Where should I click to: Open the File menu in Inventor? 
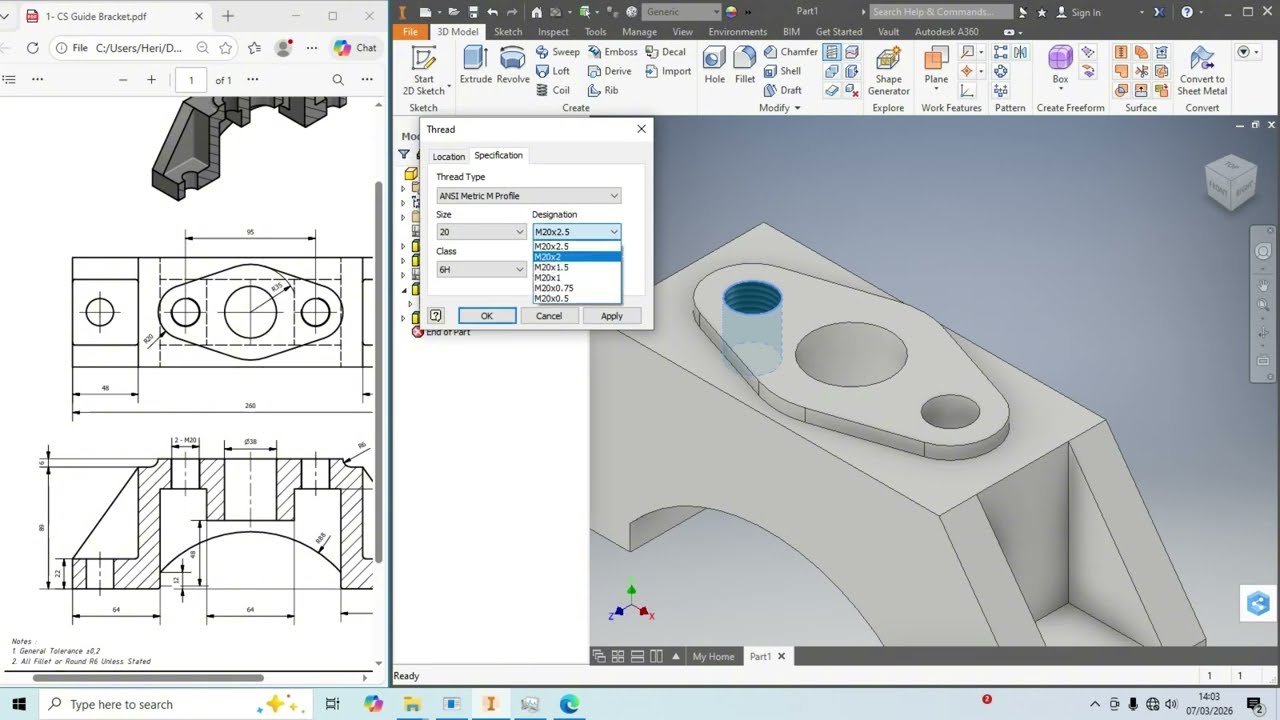[x=410, y=32]
